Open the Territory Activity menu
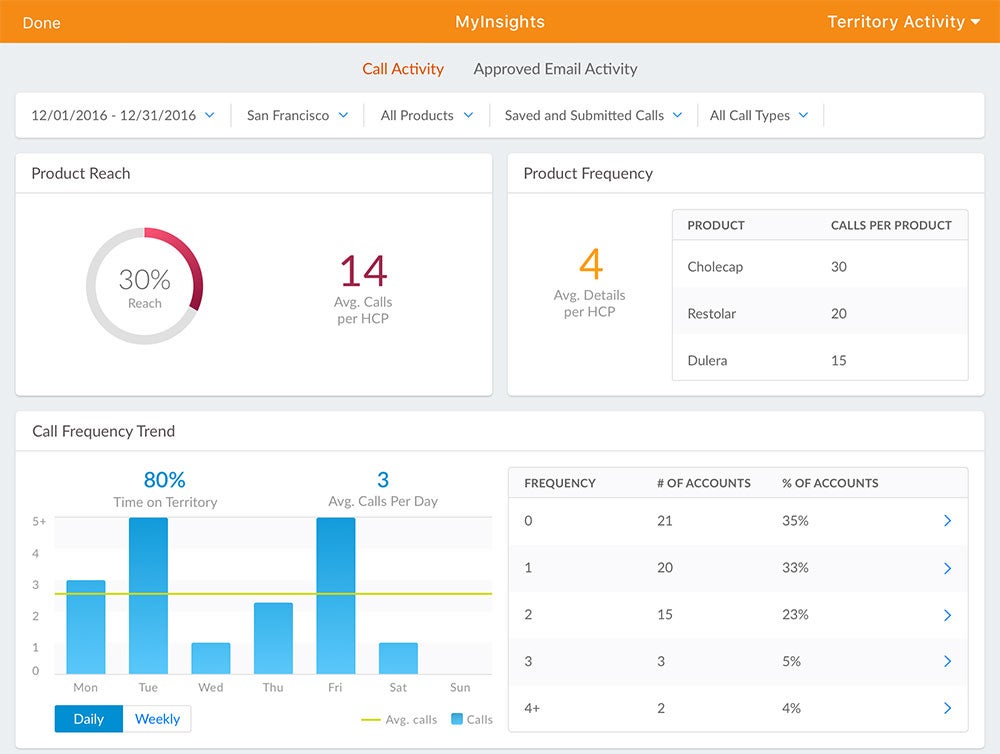Image resolution: width=1000 pixels, height=754 pixels. click(x=903, y=22)
